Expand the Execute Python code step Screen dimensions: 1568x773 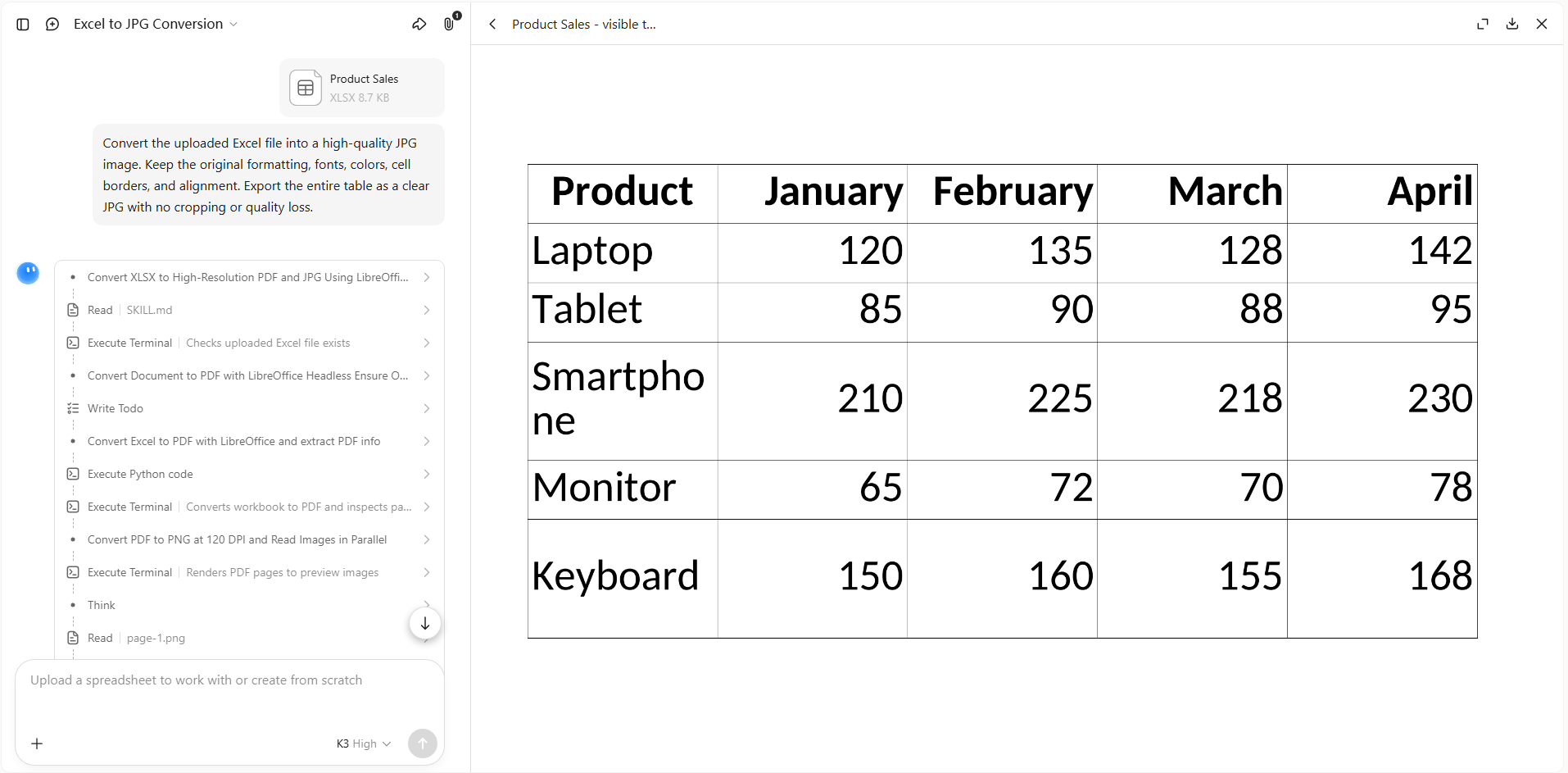pyautogui.click(x=249, y=474)
